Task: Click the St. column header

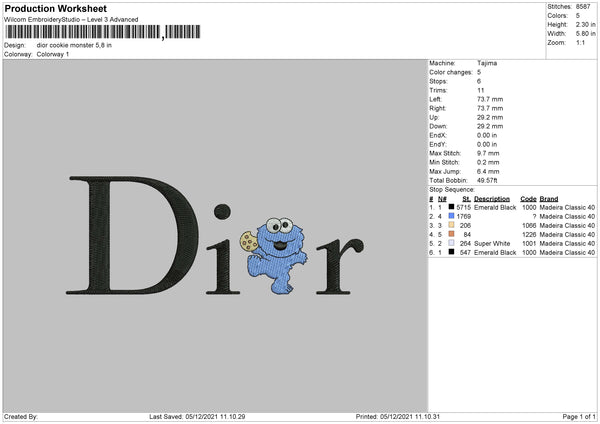Action: [x=466, y=199]
